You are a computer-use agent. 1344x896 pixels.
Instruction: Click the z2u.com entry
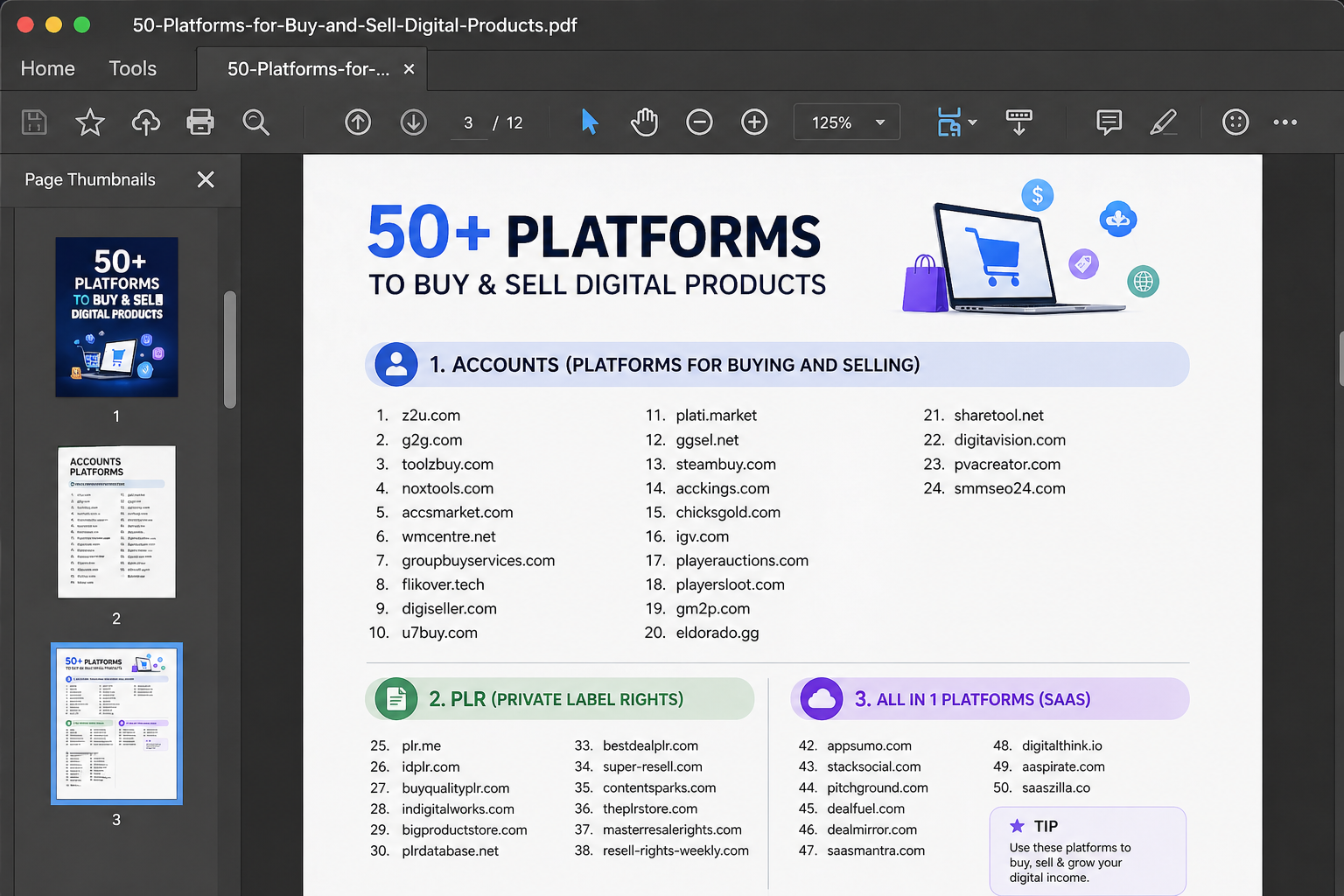(430, 416)
